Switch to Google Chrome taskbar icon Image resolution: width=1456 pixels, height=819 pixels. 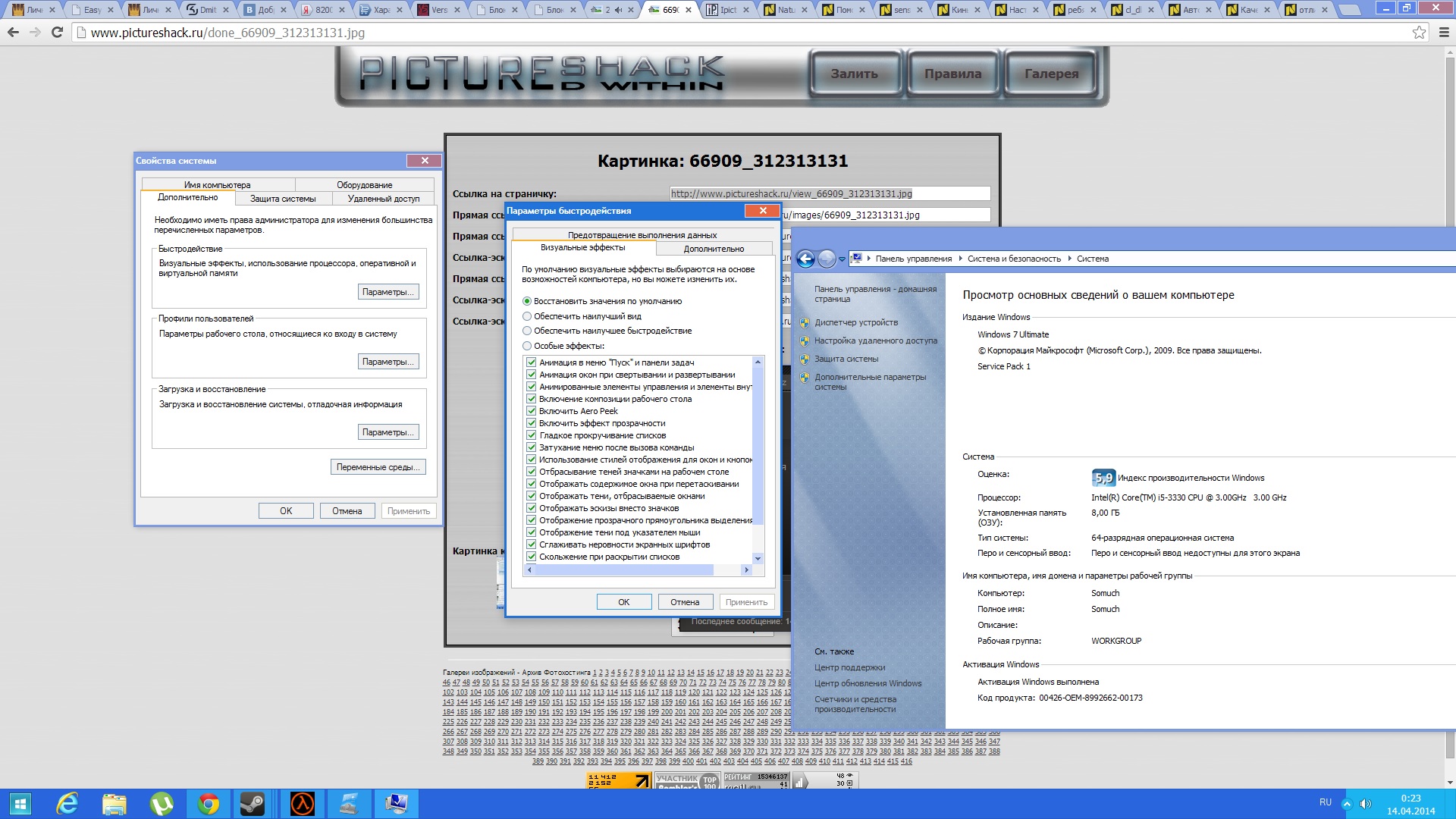(209, 804)
